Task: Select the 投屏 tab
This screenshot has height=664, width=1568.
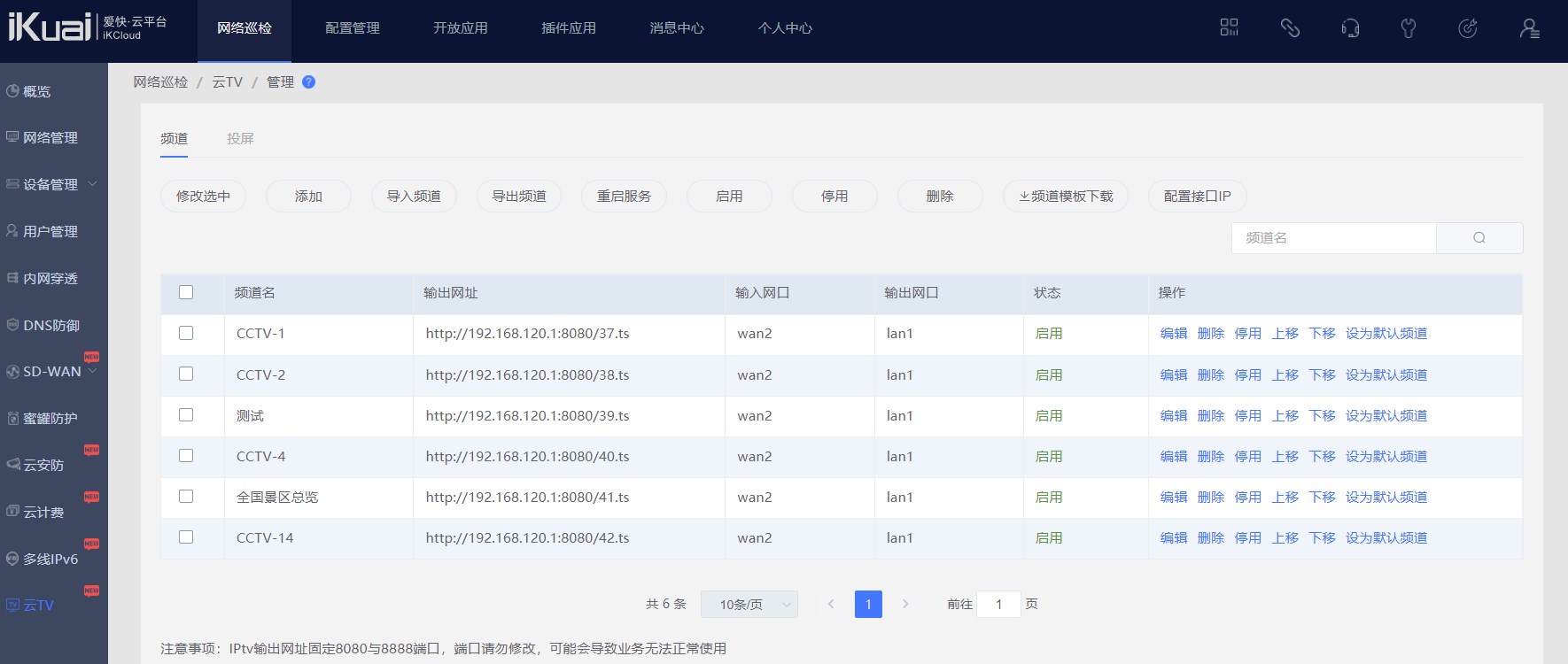Action: (240, 139)
